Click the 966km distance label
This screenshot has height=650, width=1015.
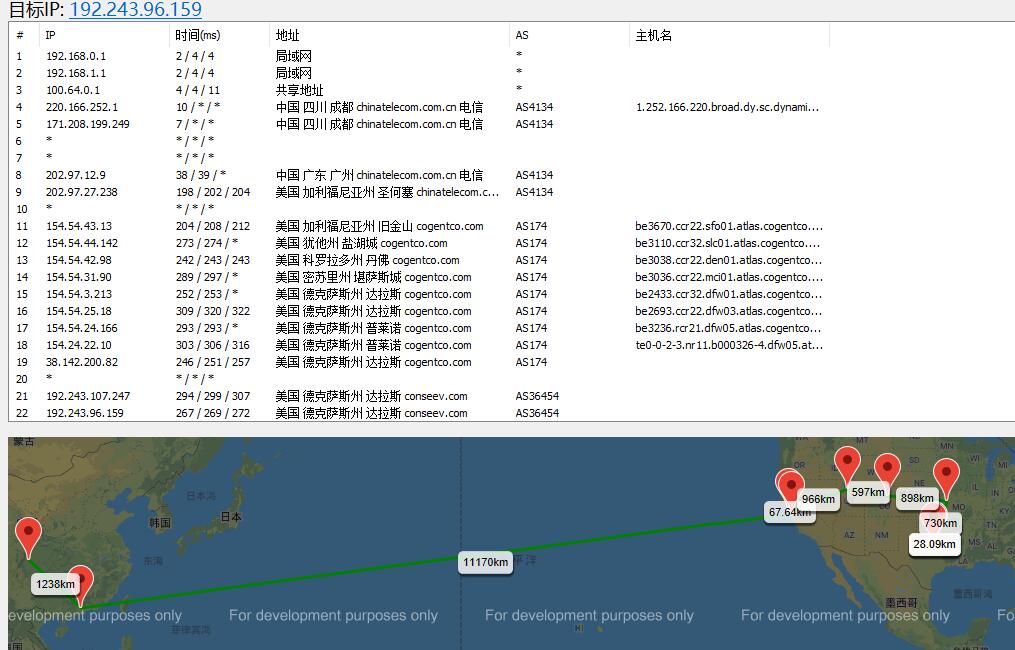coord(818,499)
